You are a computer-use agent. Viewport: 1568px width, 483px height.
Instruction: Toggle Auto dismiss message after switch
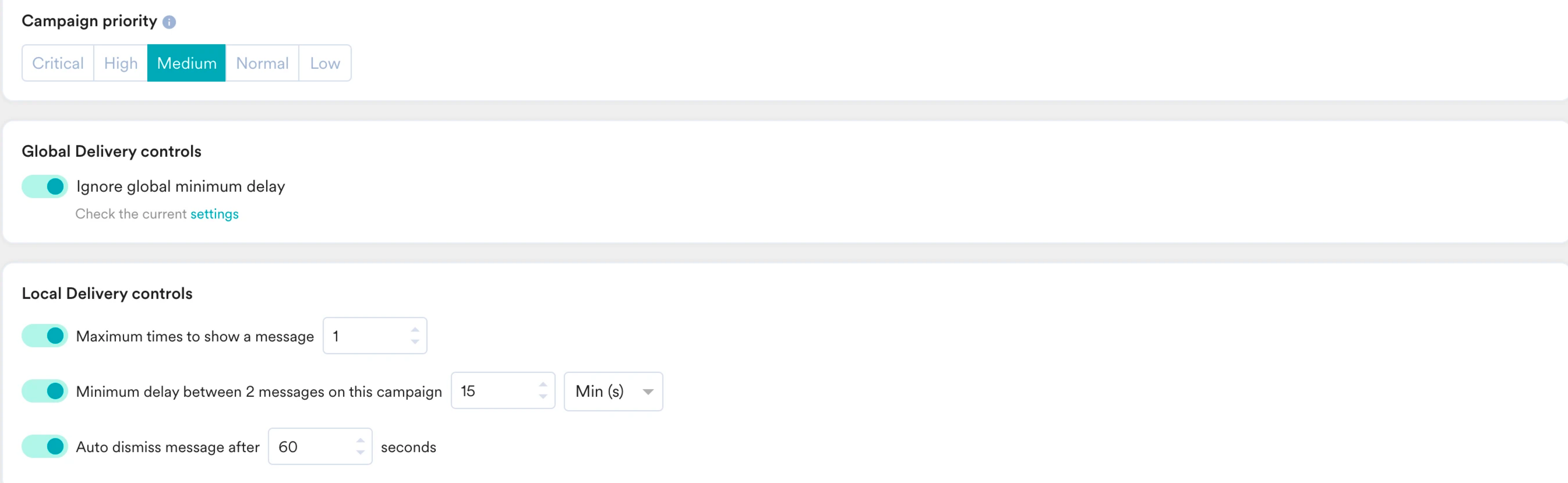pyautogui.click(x=45, y=447)
